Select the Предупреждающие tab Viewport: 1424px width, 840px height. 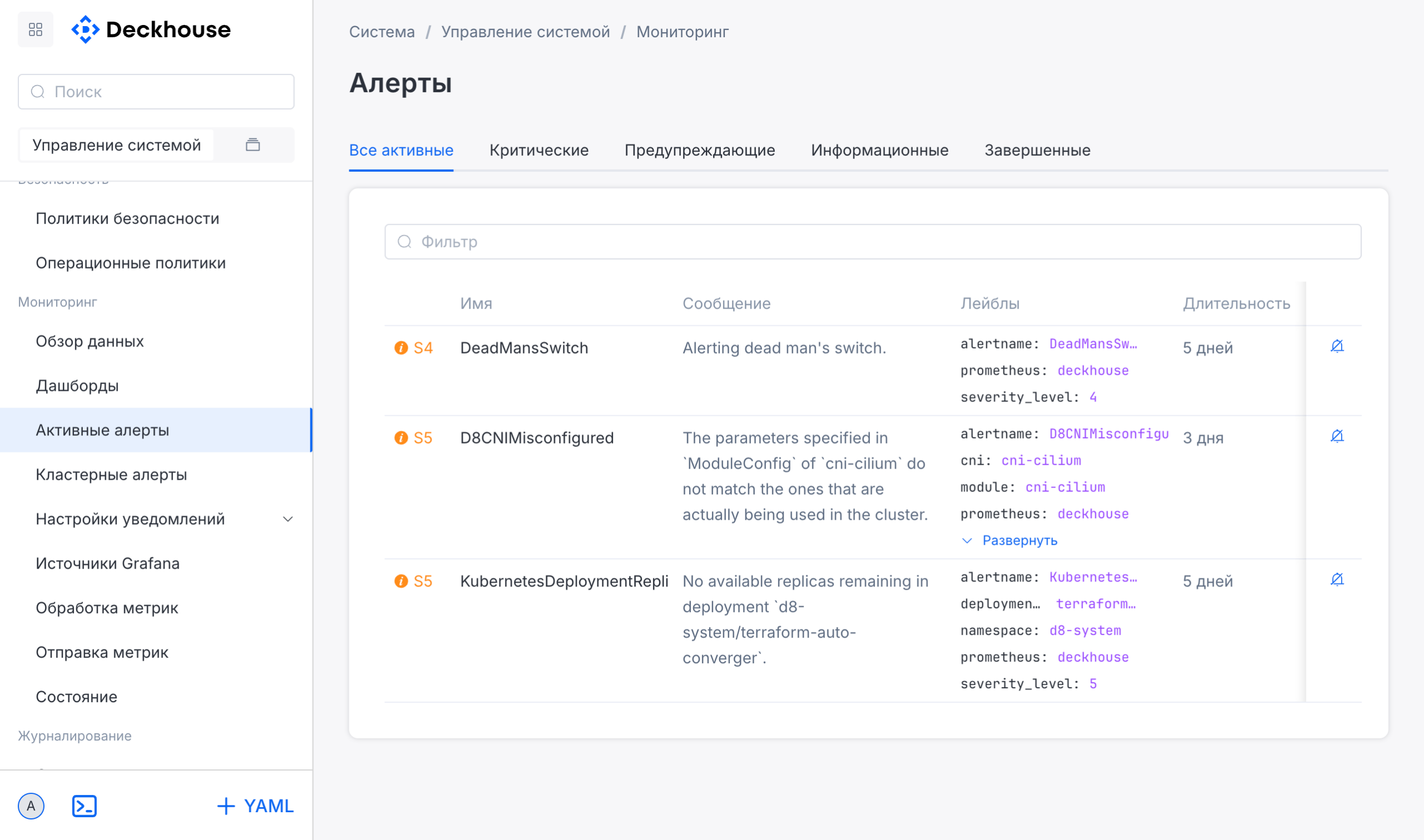click(x=699, y=150)
